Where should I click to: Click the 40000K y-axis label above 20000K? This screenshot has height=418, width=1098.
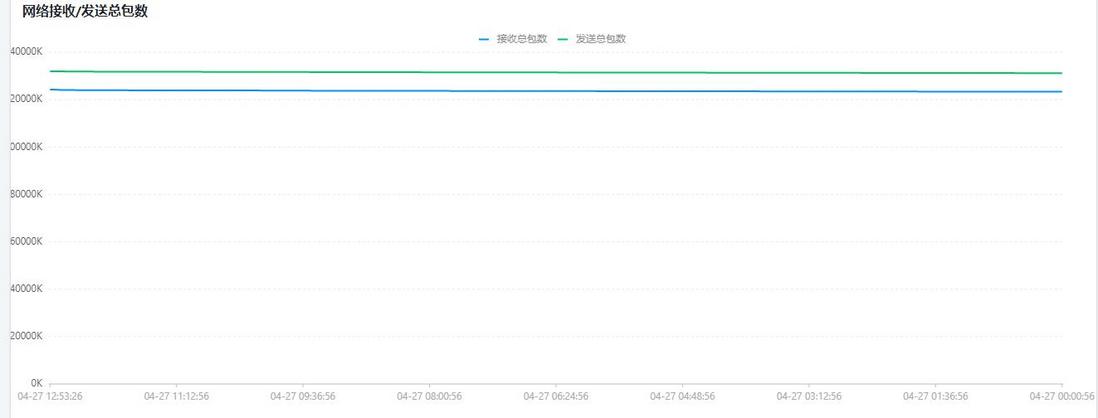tap(27, 289)
